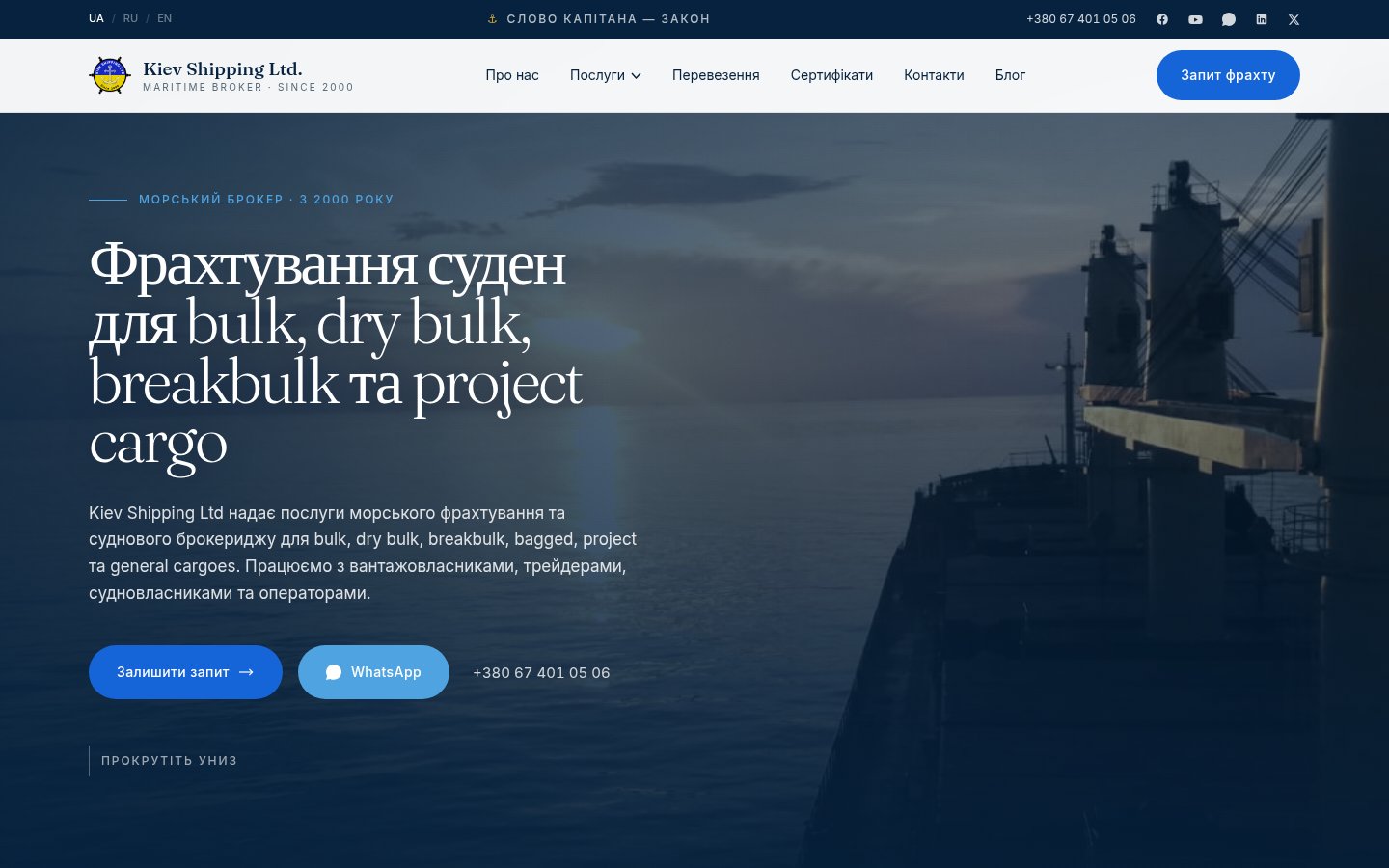Switch language to RU
Image resolution: width=1389 pixels, height=868 pixels.
click(x=130, y=18)
